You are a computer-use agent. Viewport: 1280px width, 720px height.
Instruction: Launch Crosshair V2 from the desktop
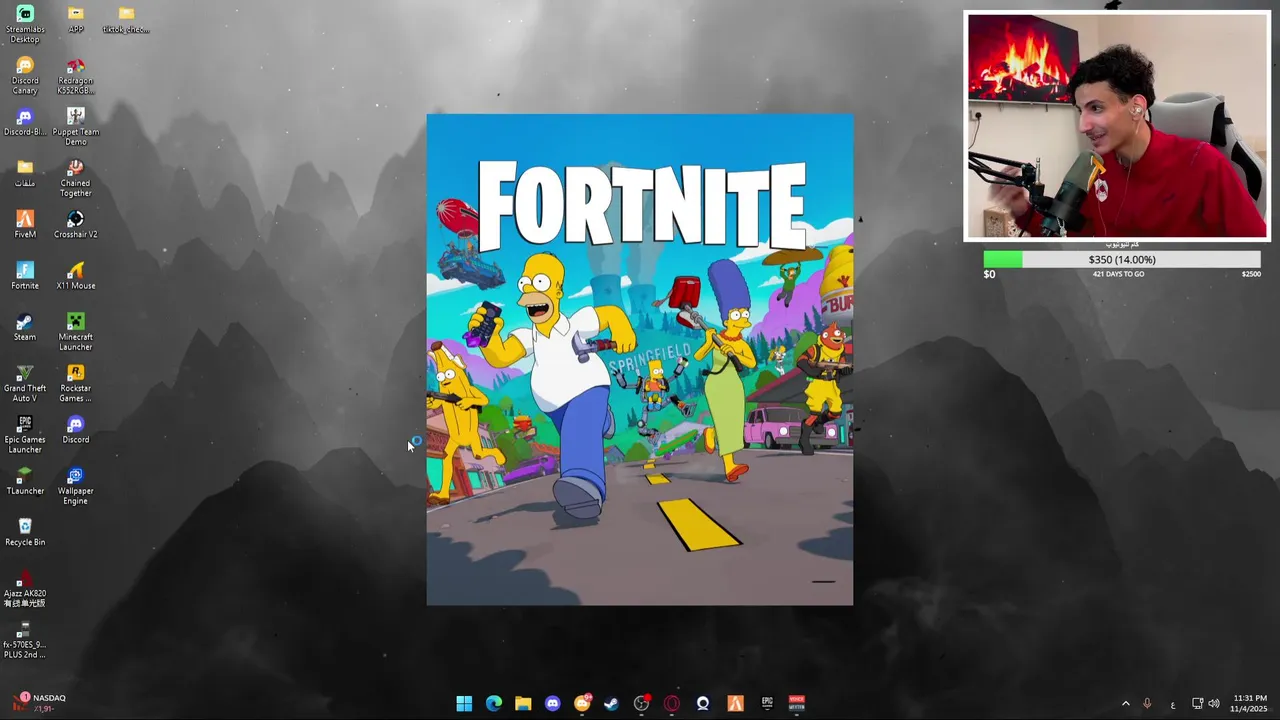(76, 224)
